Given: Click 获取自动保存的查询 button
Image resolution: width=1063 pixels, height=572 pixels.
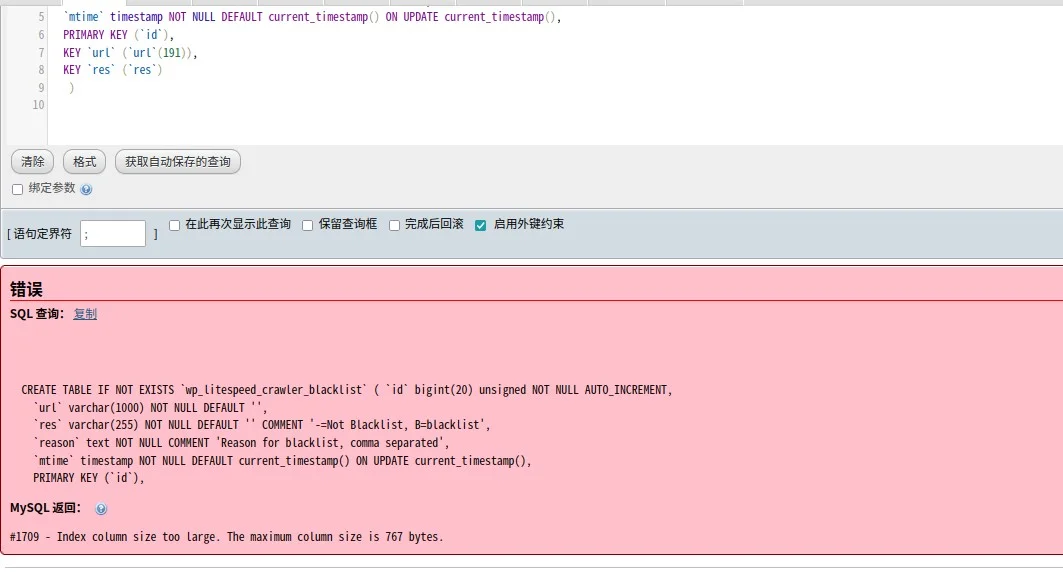Looking at the screenshot, I should point(178,161).
